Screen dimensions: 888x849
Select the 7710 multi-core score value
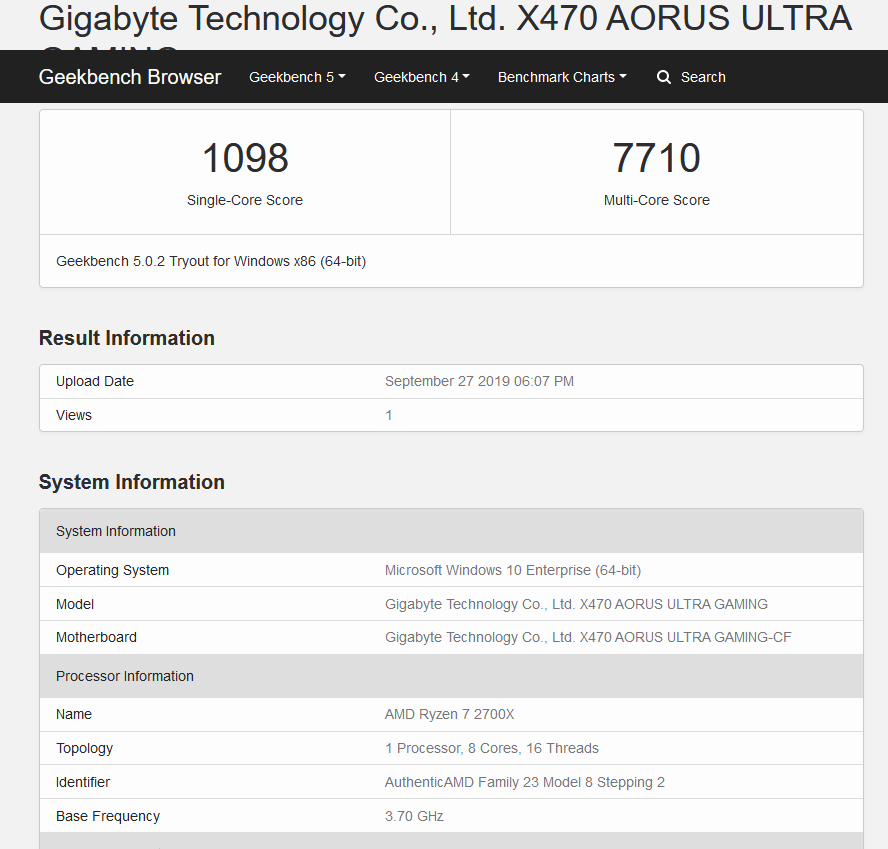tap(657, 157)
